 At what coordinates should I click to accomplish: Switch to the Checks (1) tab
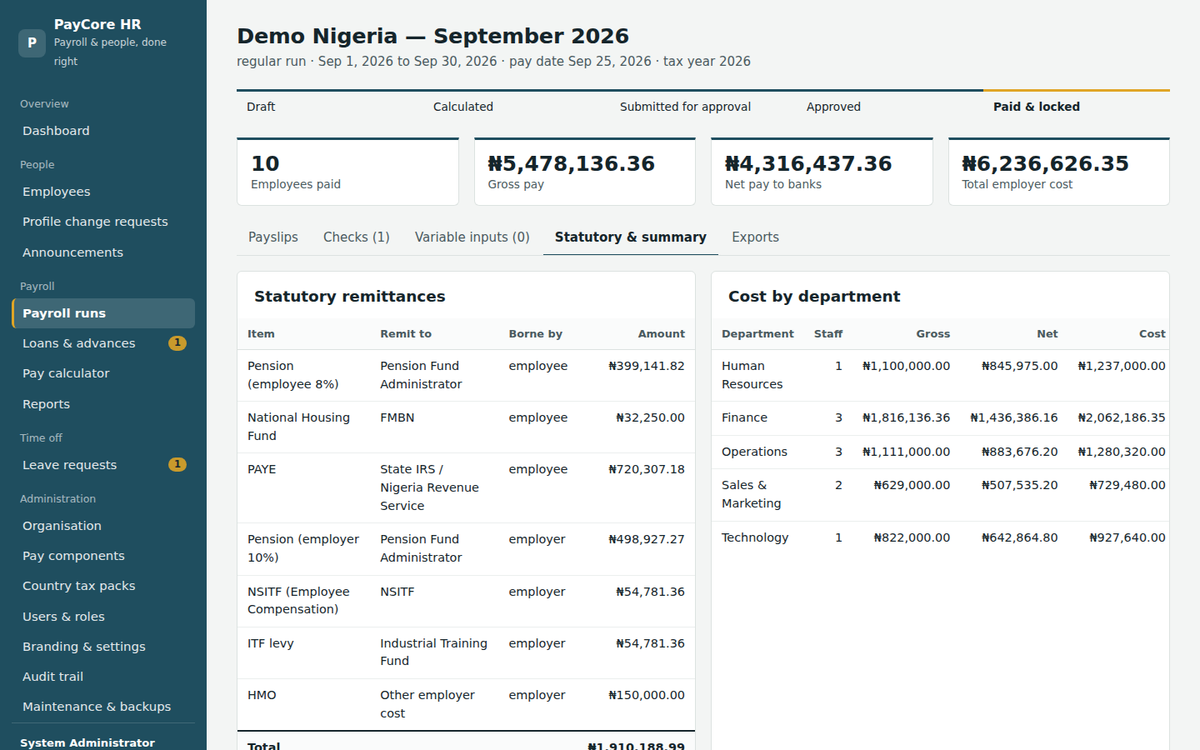356,237
